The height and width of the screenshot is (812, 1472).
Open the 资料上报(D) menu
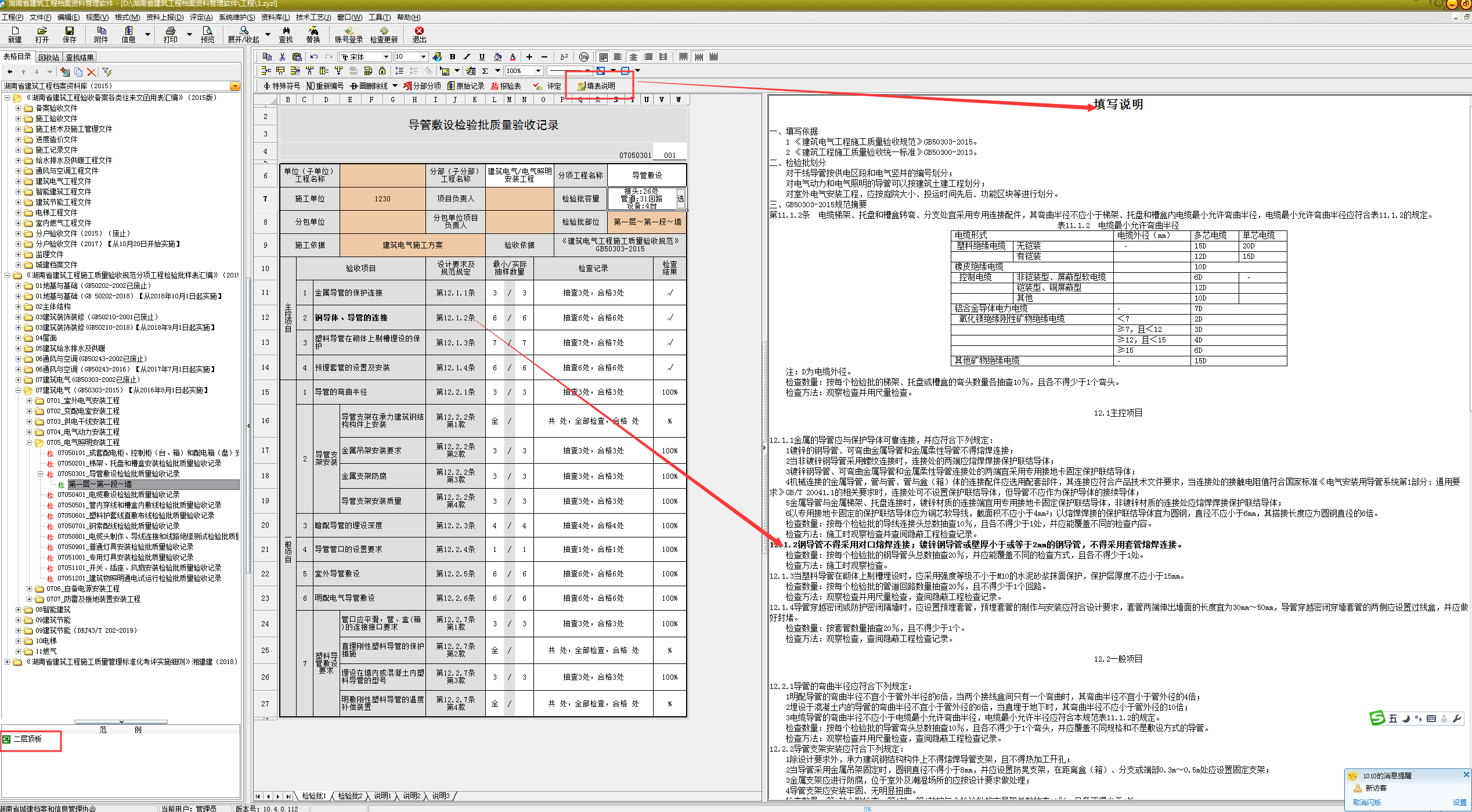point(165,17)
